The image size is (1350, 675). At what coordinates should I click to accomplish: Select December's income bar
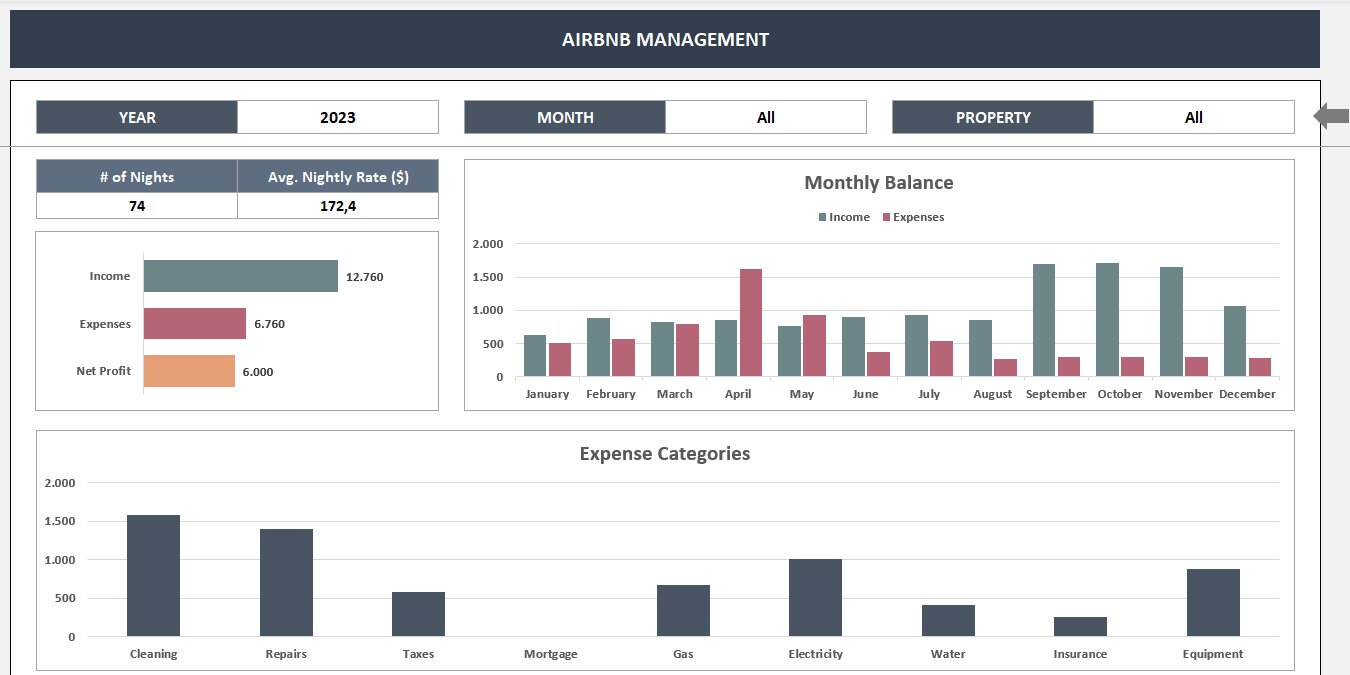coord(1235,341)
